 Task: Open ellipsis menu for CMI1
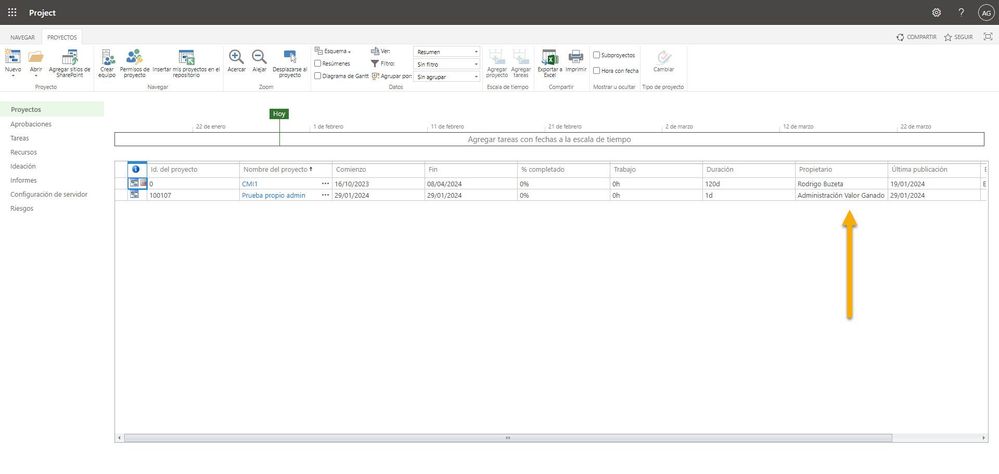[x=326, y=183]
